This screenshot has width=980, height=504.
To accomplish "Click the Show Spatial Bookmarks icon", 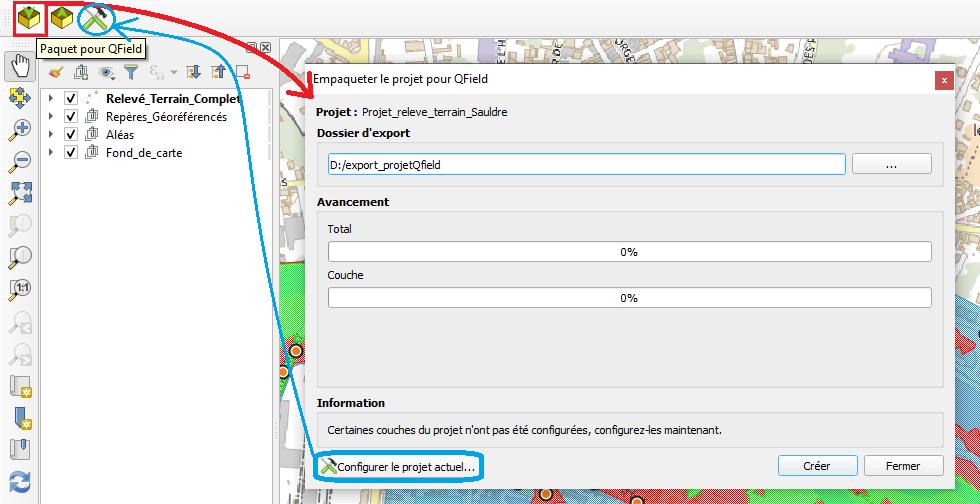I will coord(20,450).
